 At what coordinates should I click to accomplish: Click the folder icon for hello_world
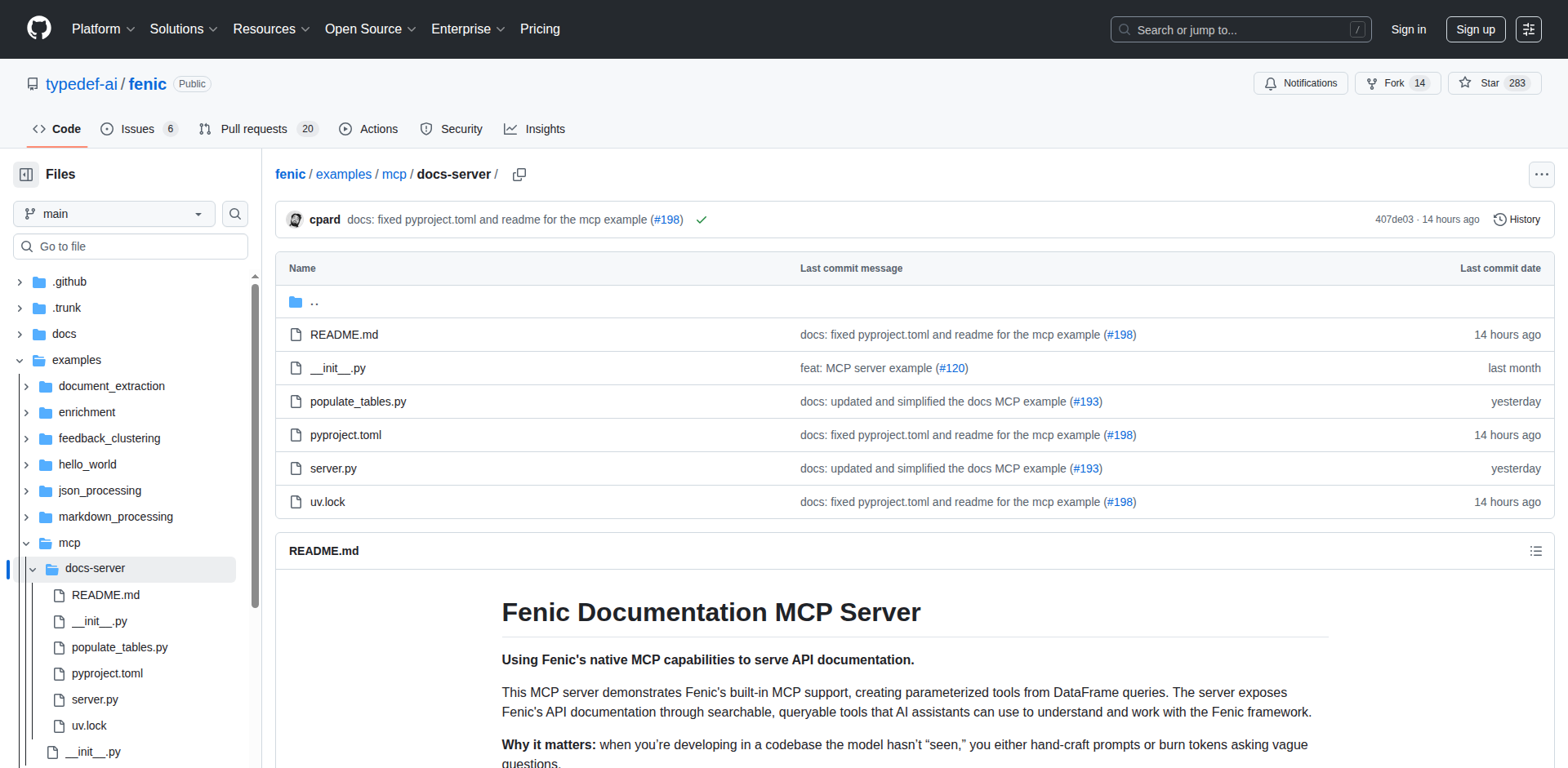tap(46, 464)
